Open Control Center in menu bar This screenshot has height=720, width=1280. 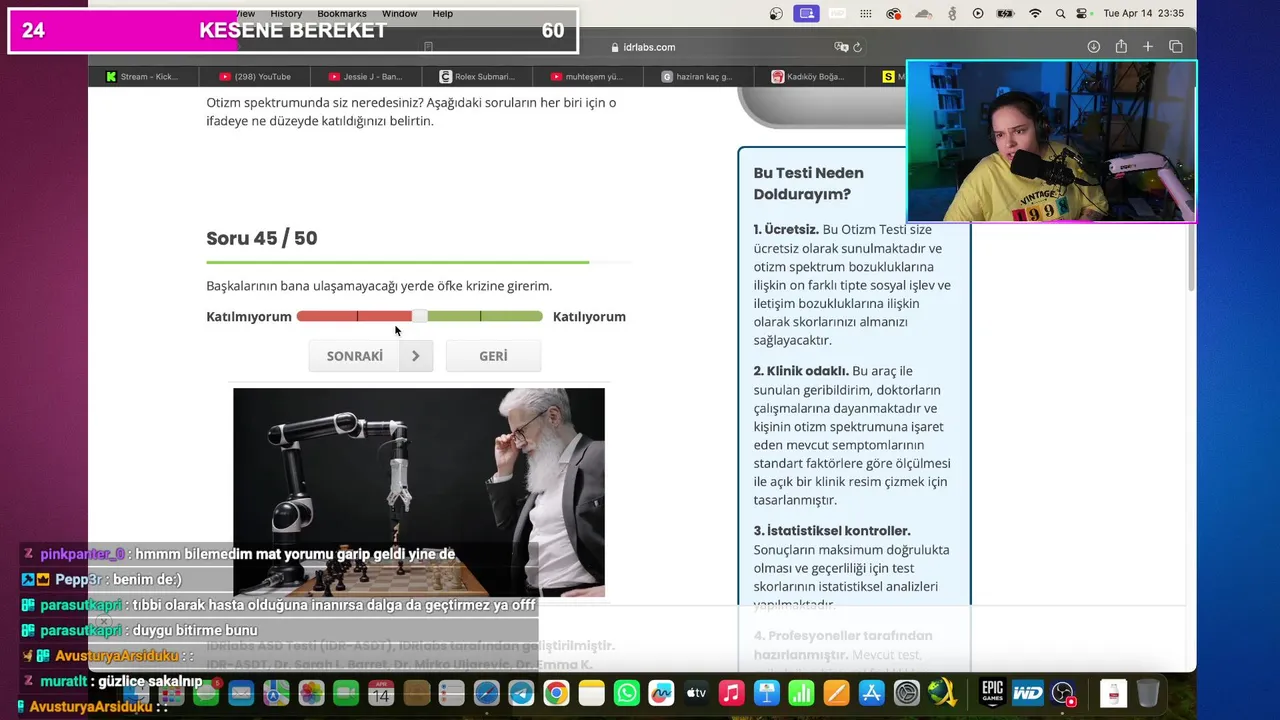(1082, 14)
